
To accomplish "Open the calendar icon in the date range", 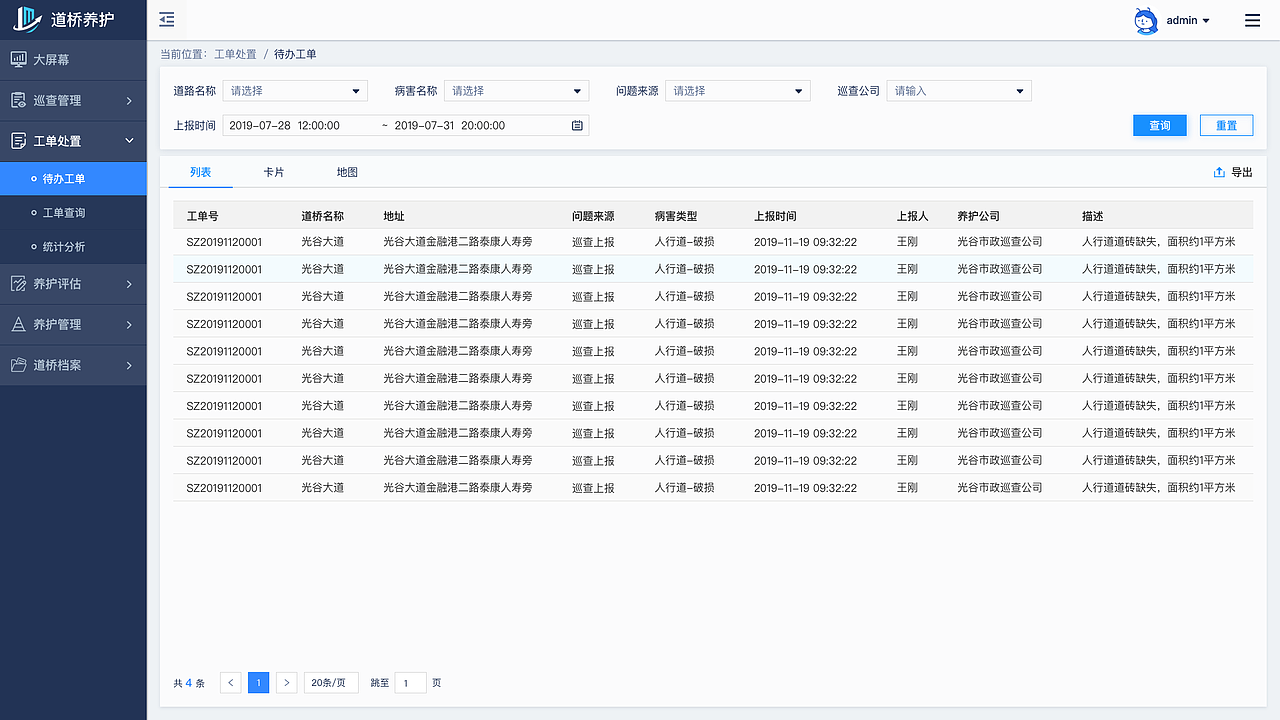I will [x=577, y=125].
